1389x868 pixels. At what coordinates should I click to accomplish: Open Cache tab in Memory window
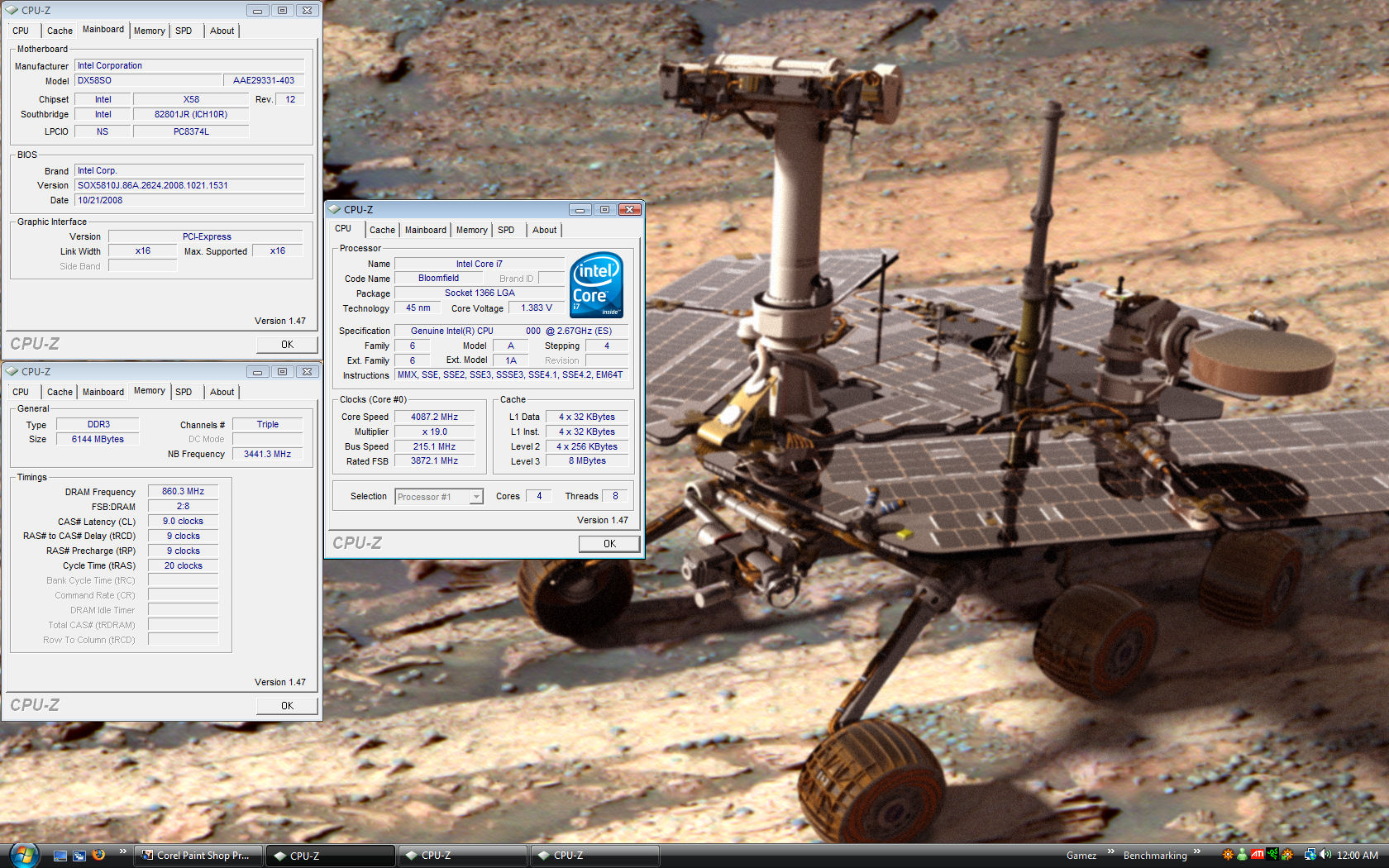click(60, 392)
